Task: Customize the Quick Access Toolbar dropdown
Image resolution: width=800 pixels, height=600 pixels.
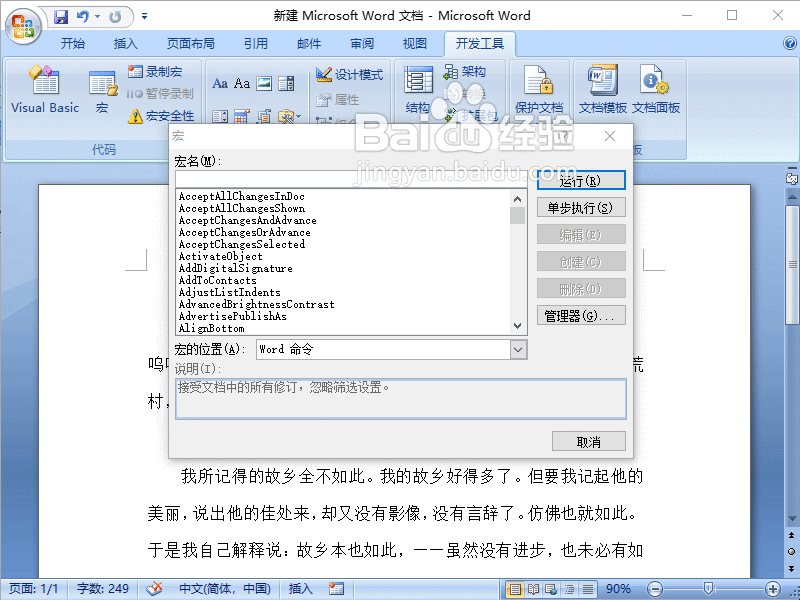Action: [x=144, y=17]
